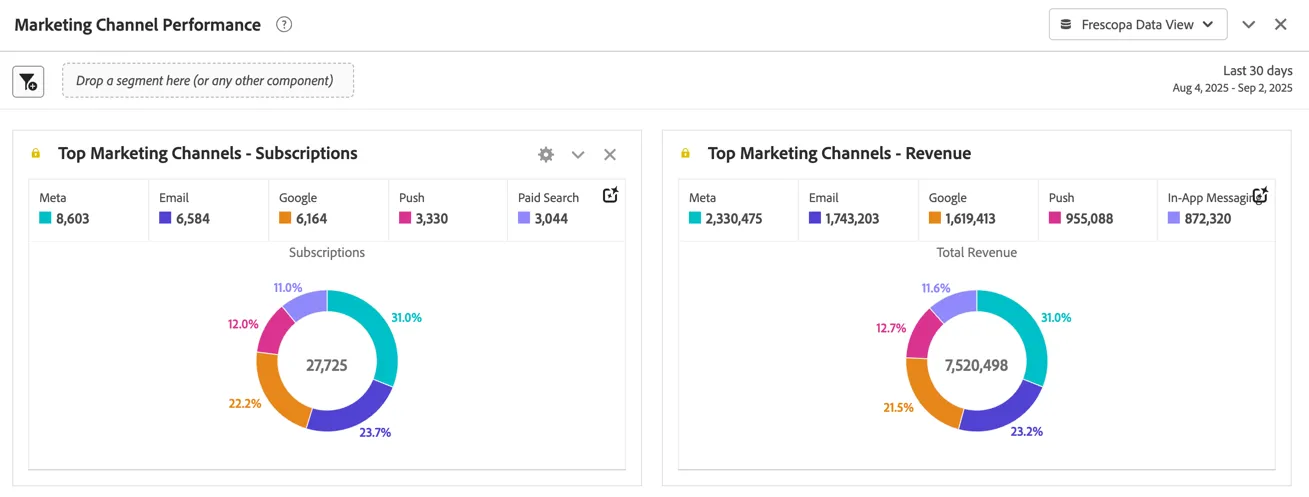Click the add segment filter icon

pyautogui.click(x=28, y=81)
